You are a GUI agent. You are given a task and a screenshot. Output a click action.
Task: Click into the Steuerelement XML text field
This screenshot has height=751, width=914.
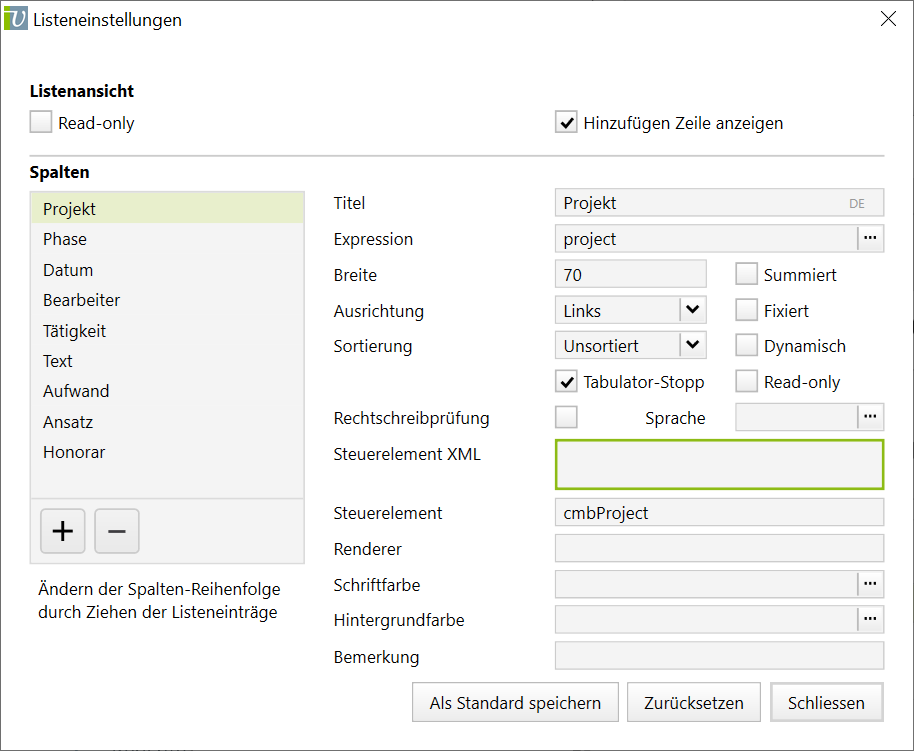719,464
